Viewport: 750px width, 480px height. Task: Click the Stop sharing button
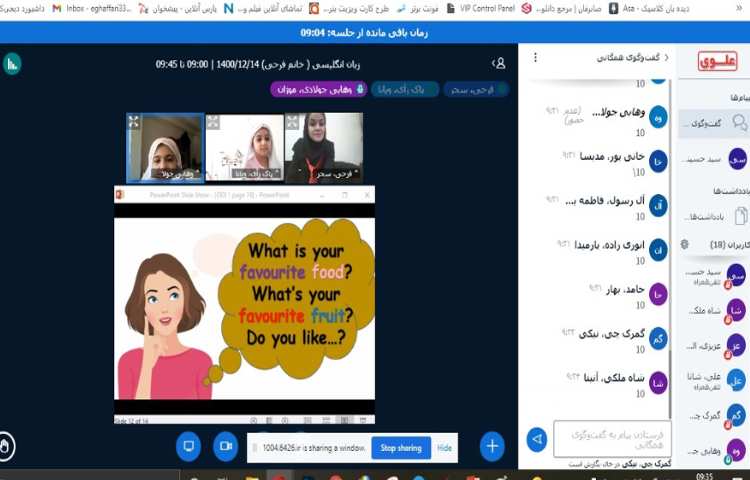[400, 448]
